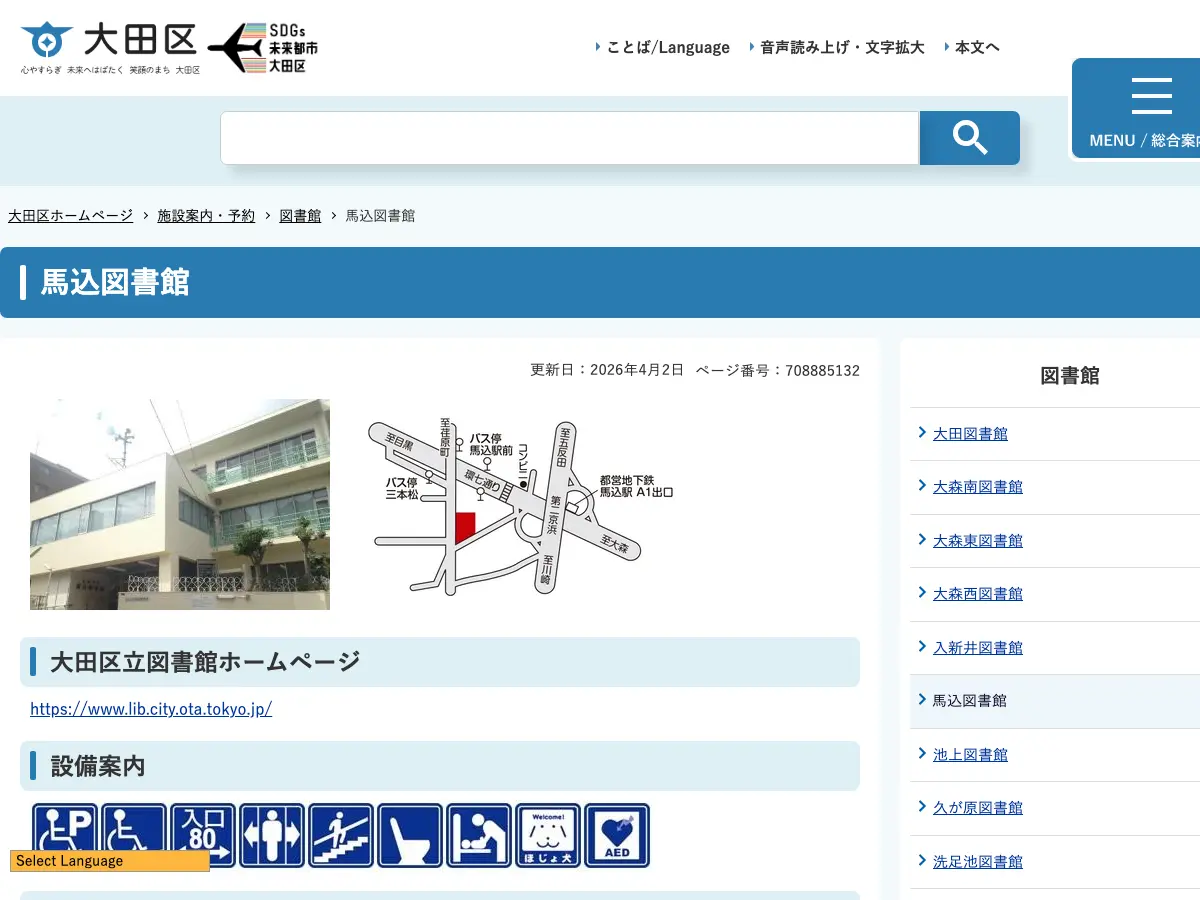Open the MENU / 総合案内 hamburger menu
Image resolution: width=1200 pixels, height=900 pixels.
pos(1138,108)
